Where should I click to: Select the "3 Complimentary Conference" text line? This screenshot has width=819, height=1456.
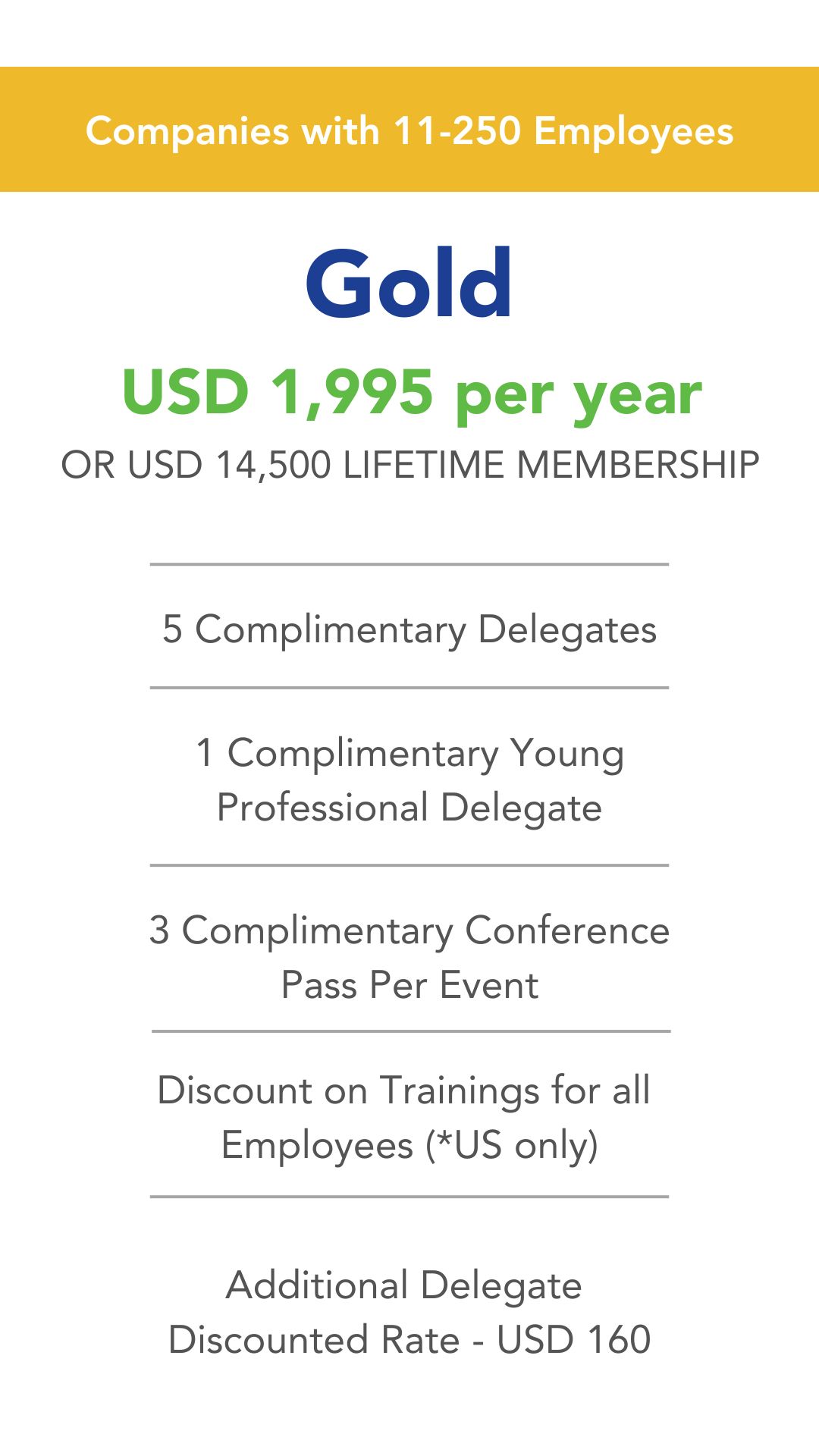[x=409, y=930]
